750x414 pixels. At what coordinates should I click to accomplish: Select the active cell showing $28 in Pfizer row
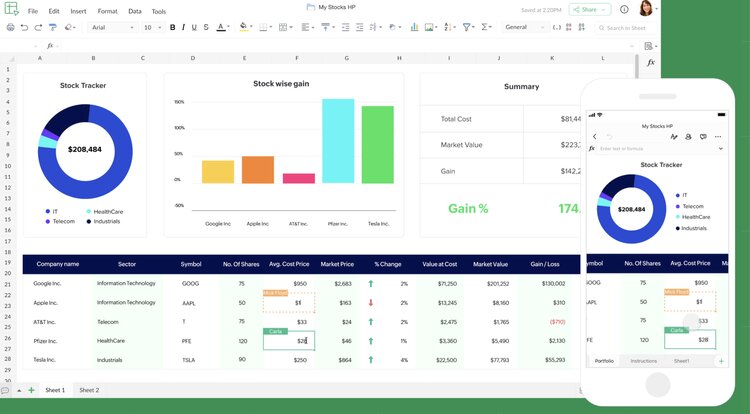289,341
